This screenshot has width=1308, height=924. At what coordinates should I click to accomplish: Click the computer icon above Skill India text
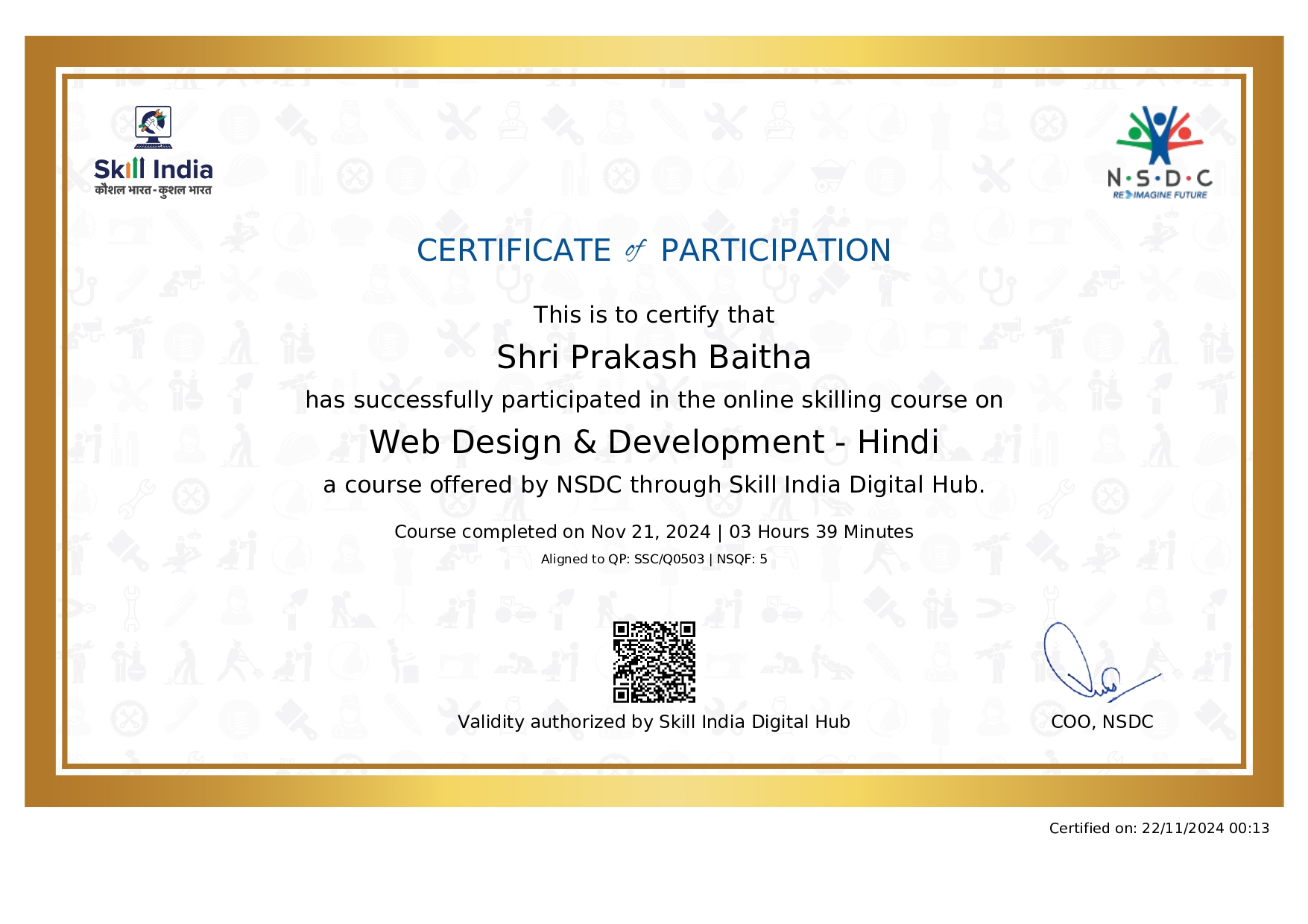click(x=154, y=127)
